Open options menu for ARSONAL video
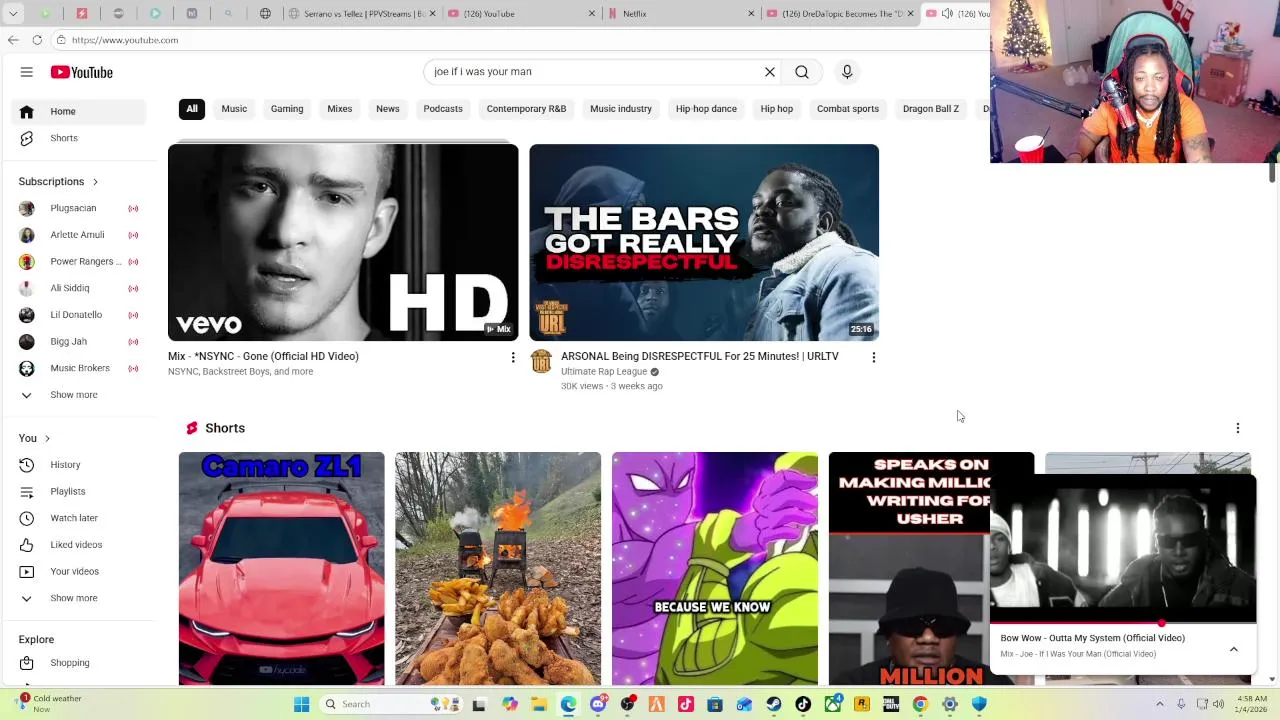Image resolution: width=1280 pixels, height=720 pixels. coord(874,357)
